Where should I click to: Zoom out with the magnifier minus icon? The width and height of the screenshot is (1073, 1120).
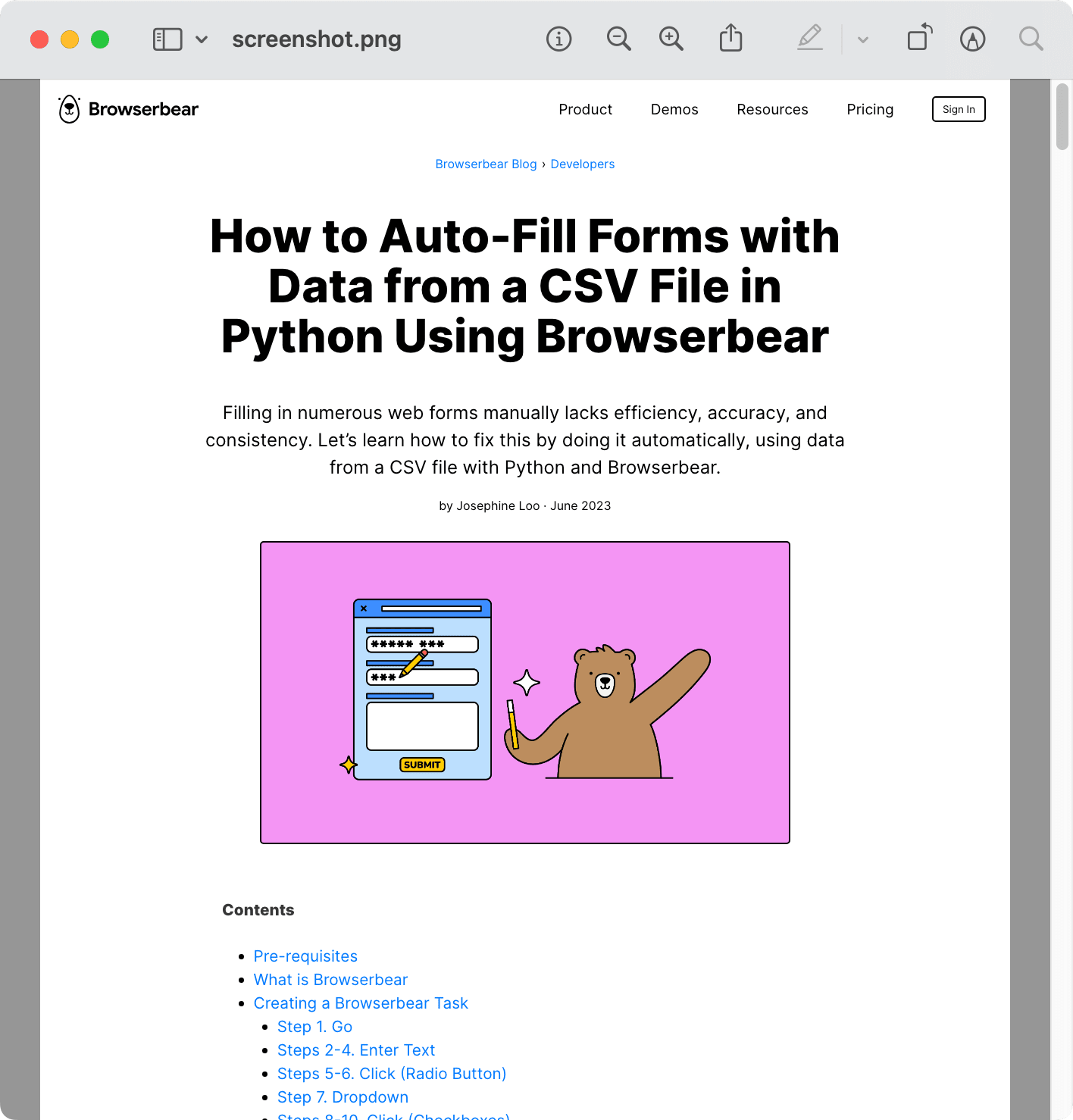coord(619,39)
